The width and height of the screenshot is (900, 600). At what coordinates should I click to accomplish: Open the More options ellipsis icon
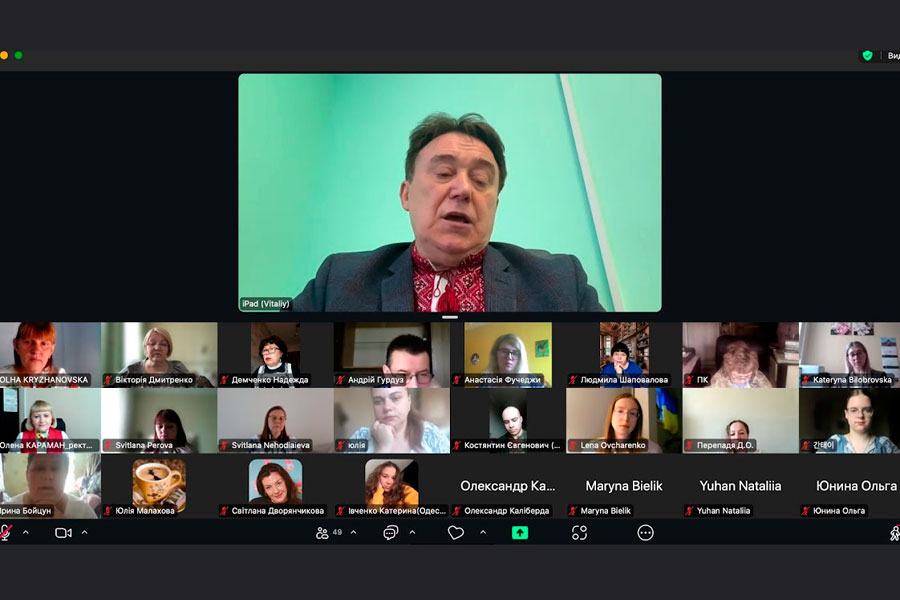point(645,533)
